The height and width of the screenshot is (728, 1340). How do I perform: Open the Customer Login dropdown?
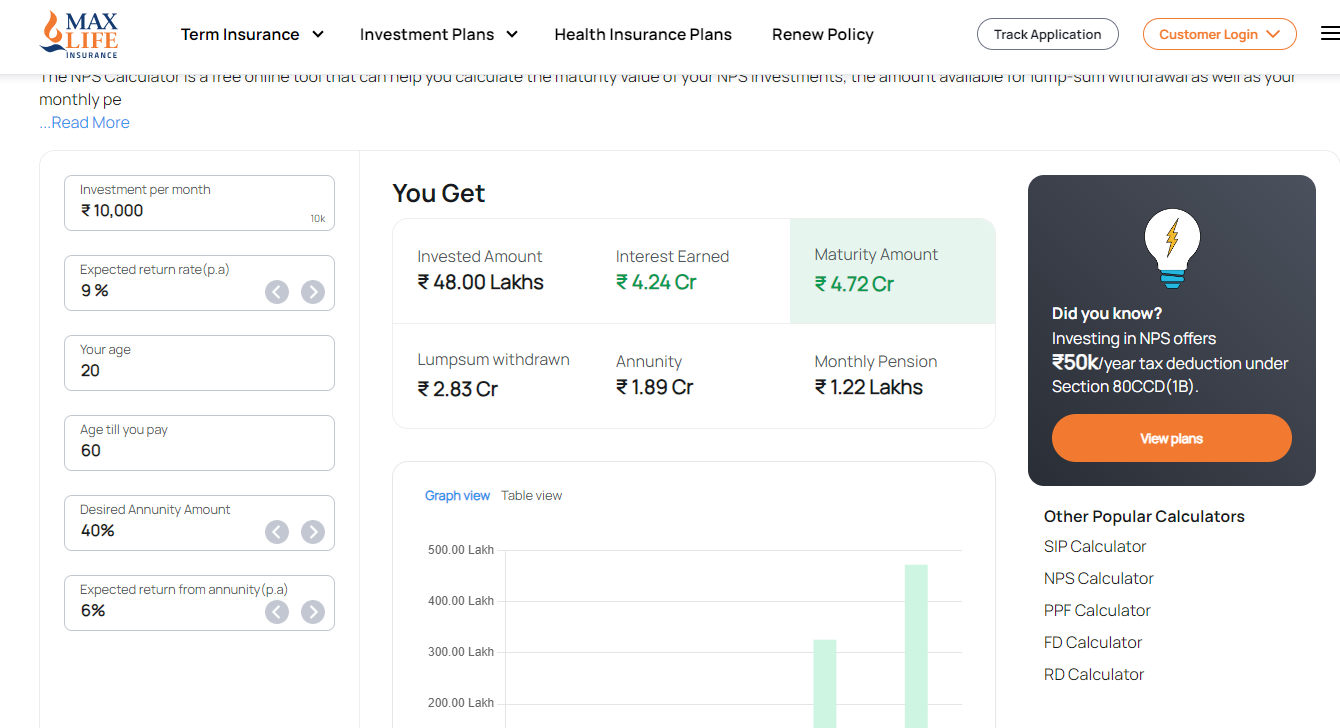click(1219, 34)
